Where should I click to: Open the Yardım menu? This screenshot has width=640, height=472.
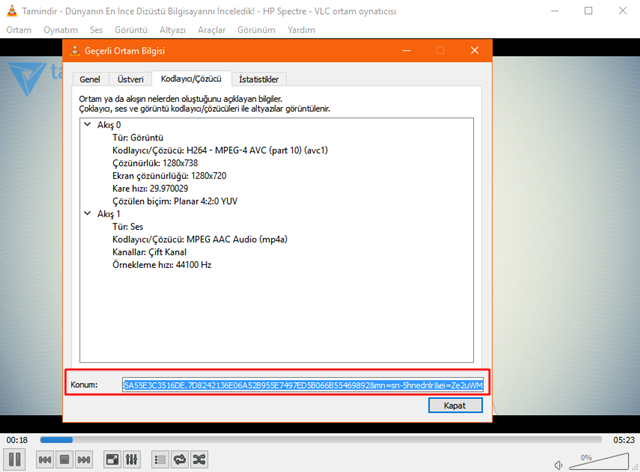(x=301, y=30)
